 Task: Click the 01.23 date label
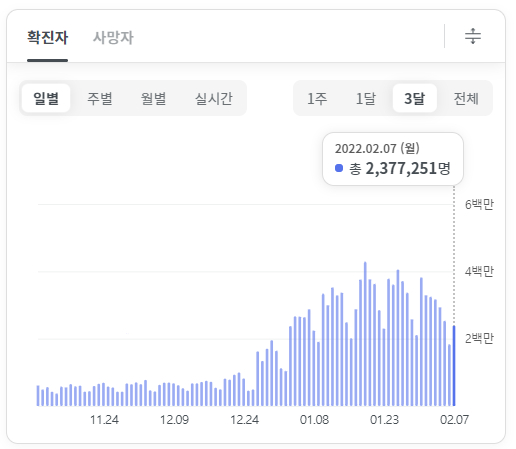coord(384,420)
